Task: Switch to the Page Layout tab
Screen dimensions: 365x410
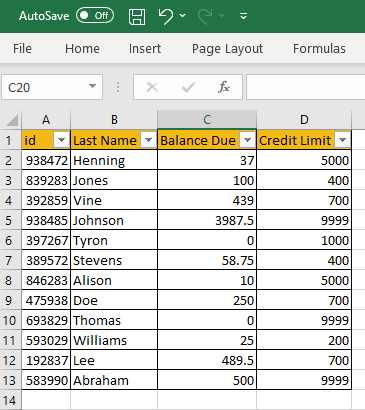Action: (227, 49)
